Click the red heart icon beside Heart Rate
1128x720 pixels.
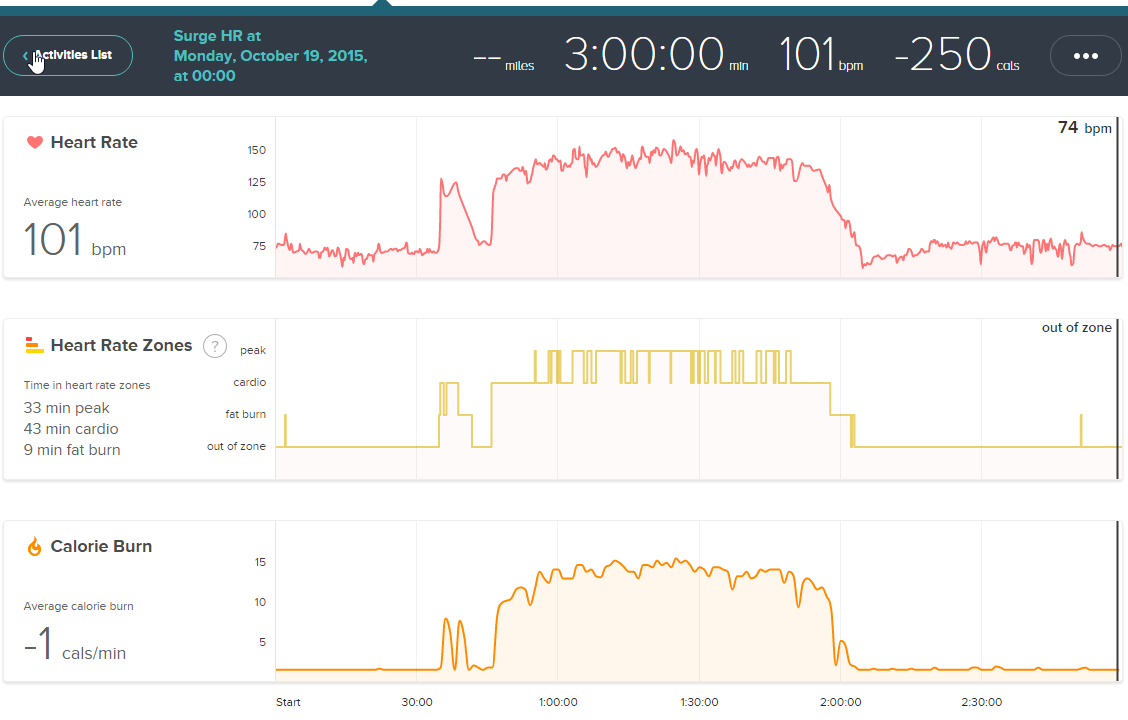(x=35, y=142)
